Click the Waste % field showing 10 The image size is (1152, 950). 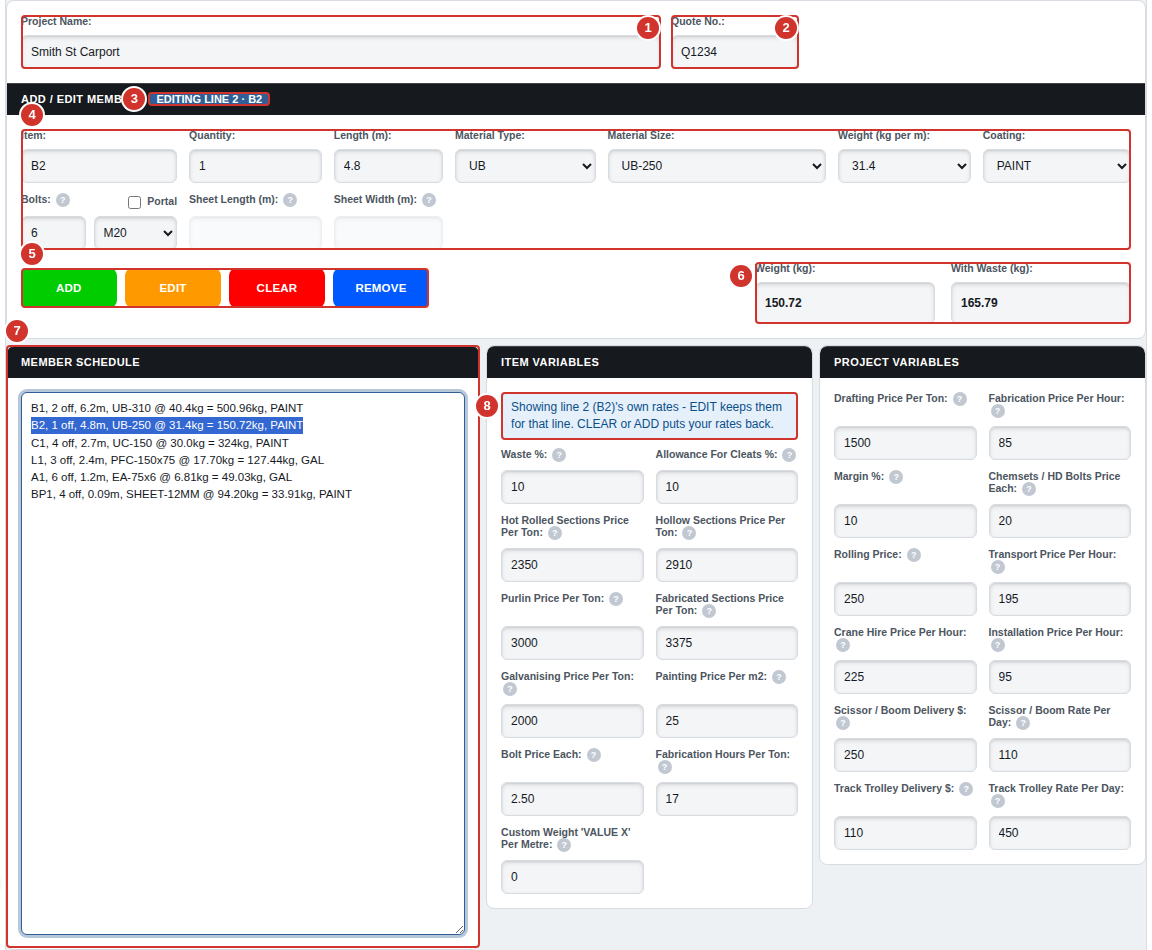572,487
